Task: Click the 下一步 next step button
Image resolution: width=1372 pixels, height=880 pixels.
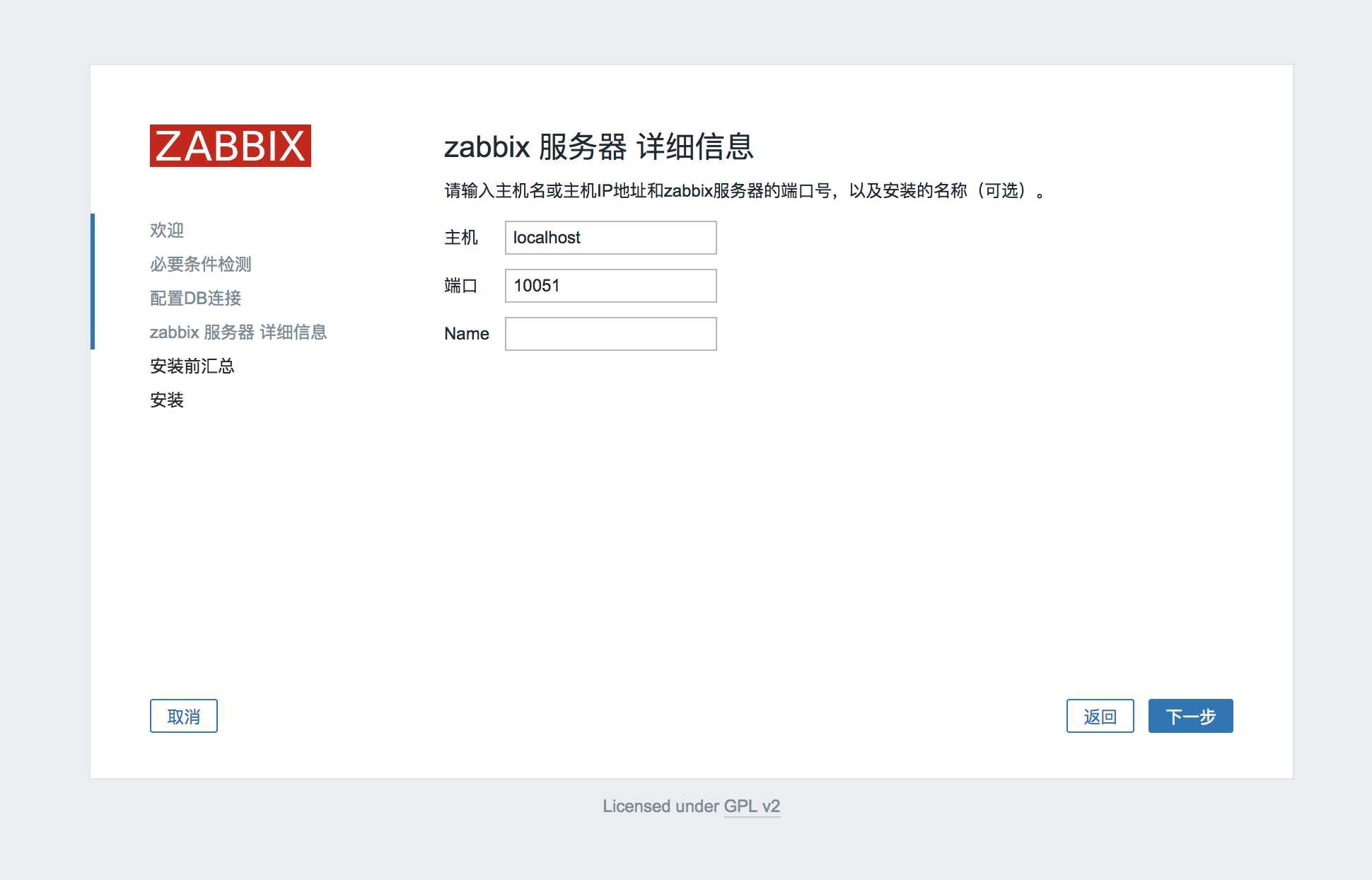Action: tap(1190, 716)
